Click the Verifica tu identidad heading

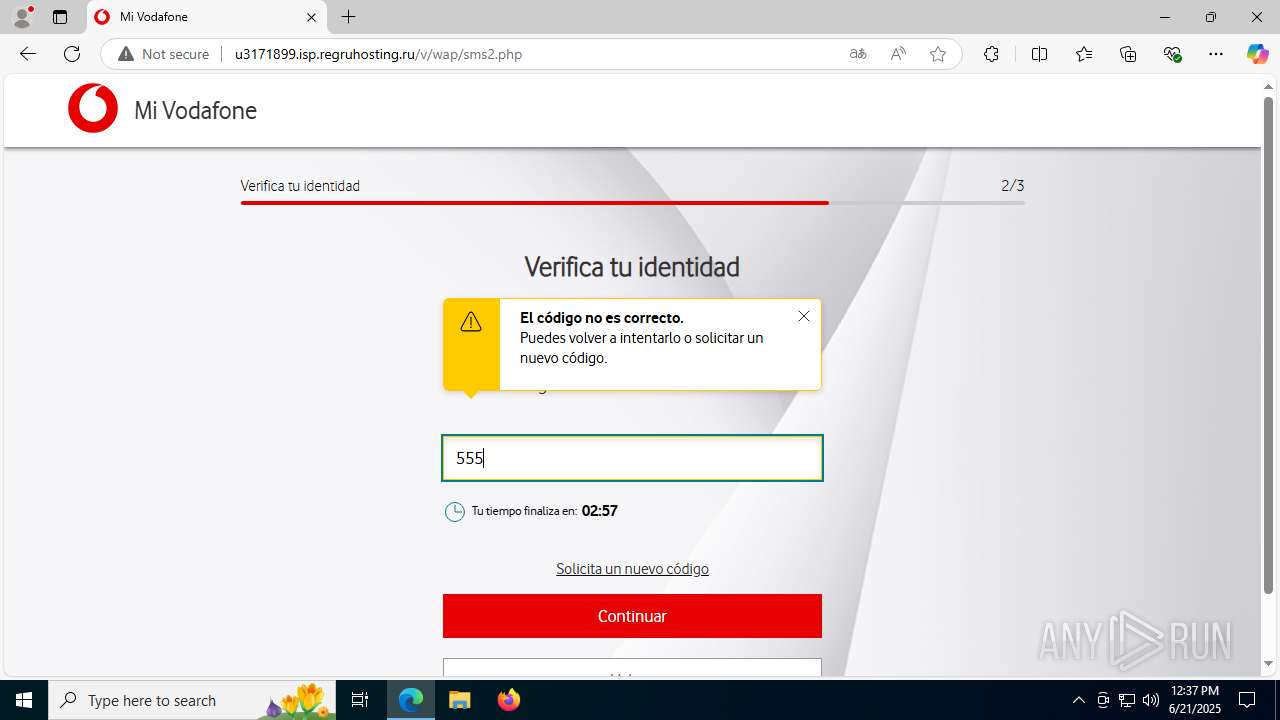pyautogui.click(x=632, y=267)
